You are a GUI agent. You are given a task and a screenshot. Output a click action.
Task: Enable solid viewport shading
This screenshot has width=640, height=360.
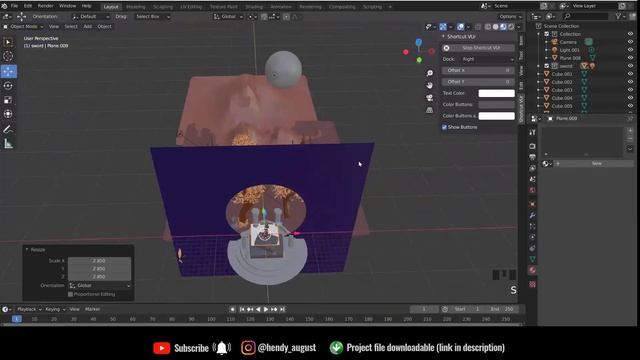tap(496, 27)
